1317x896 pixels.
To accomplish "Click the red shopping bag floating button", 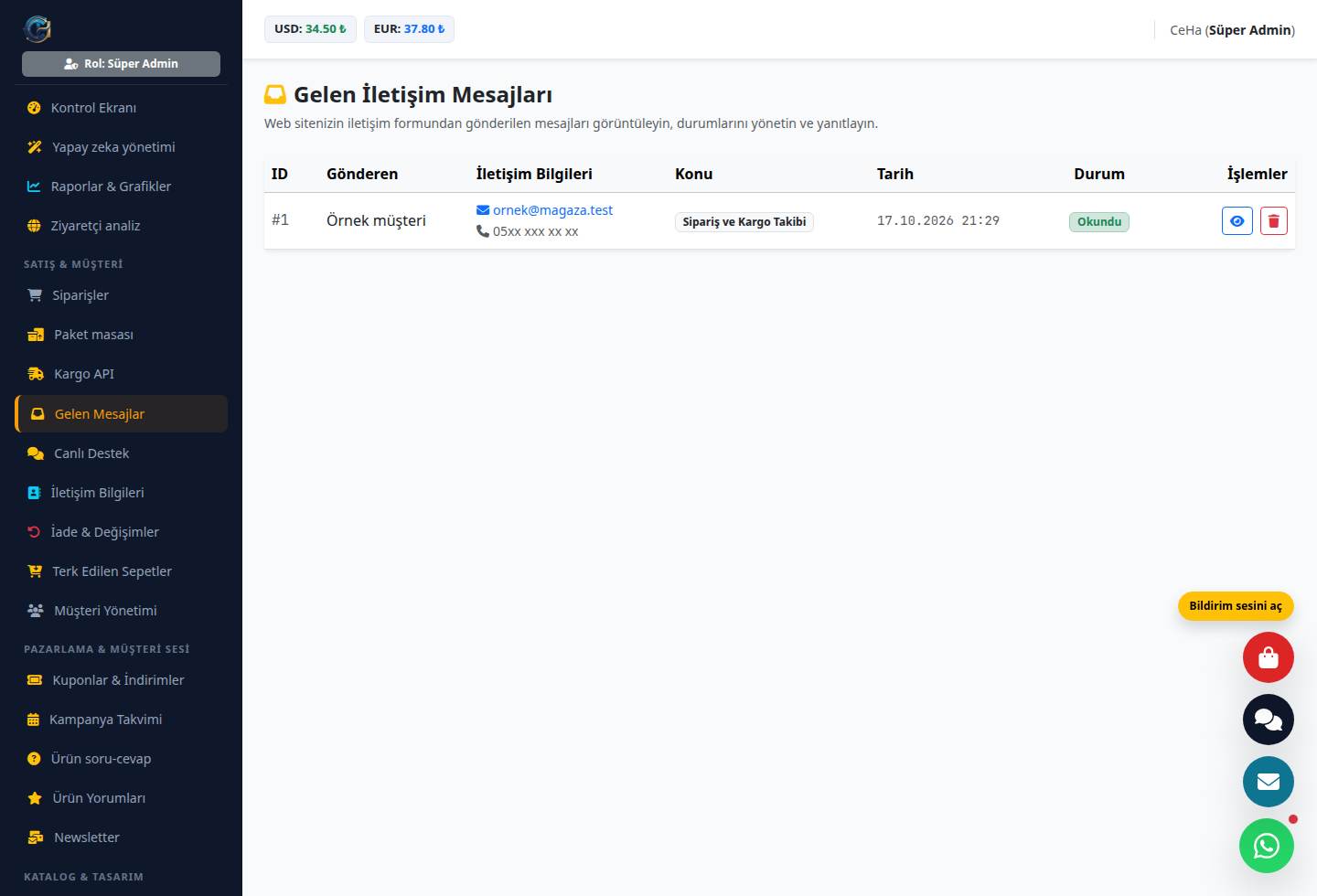I will (x=1268, y=657).
